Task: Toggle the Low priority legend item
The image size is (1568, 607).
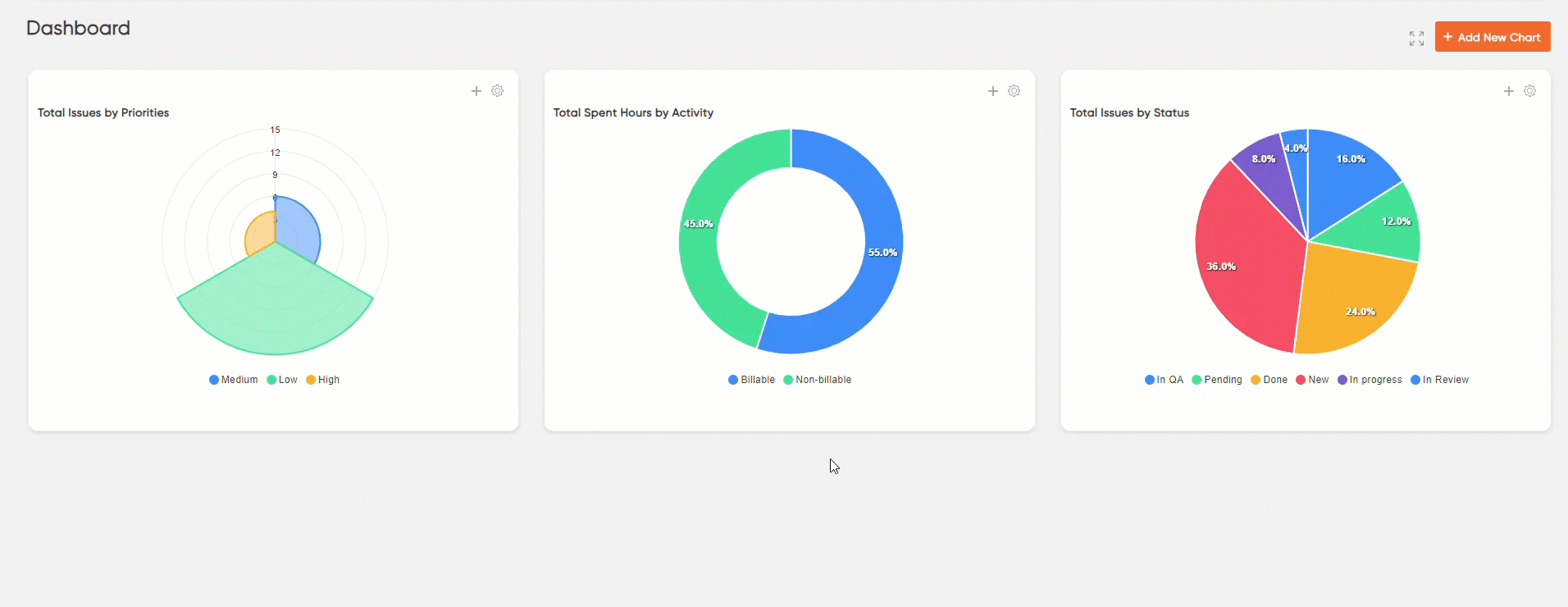Action: 282,380
